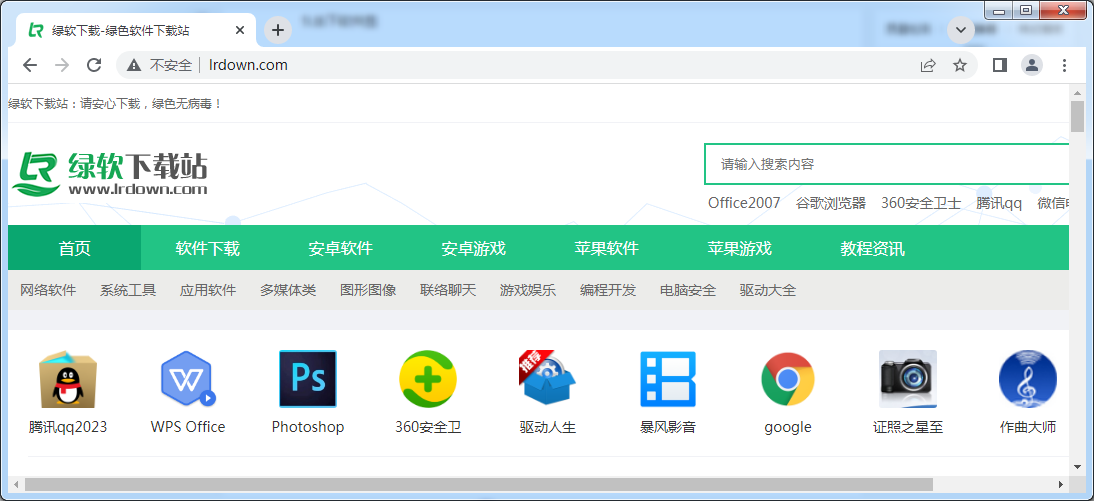Go to the 驱动大全 category
Screen dimensions: 1094x501
[x=768, y=290]
